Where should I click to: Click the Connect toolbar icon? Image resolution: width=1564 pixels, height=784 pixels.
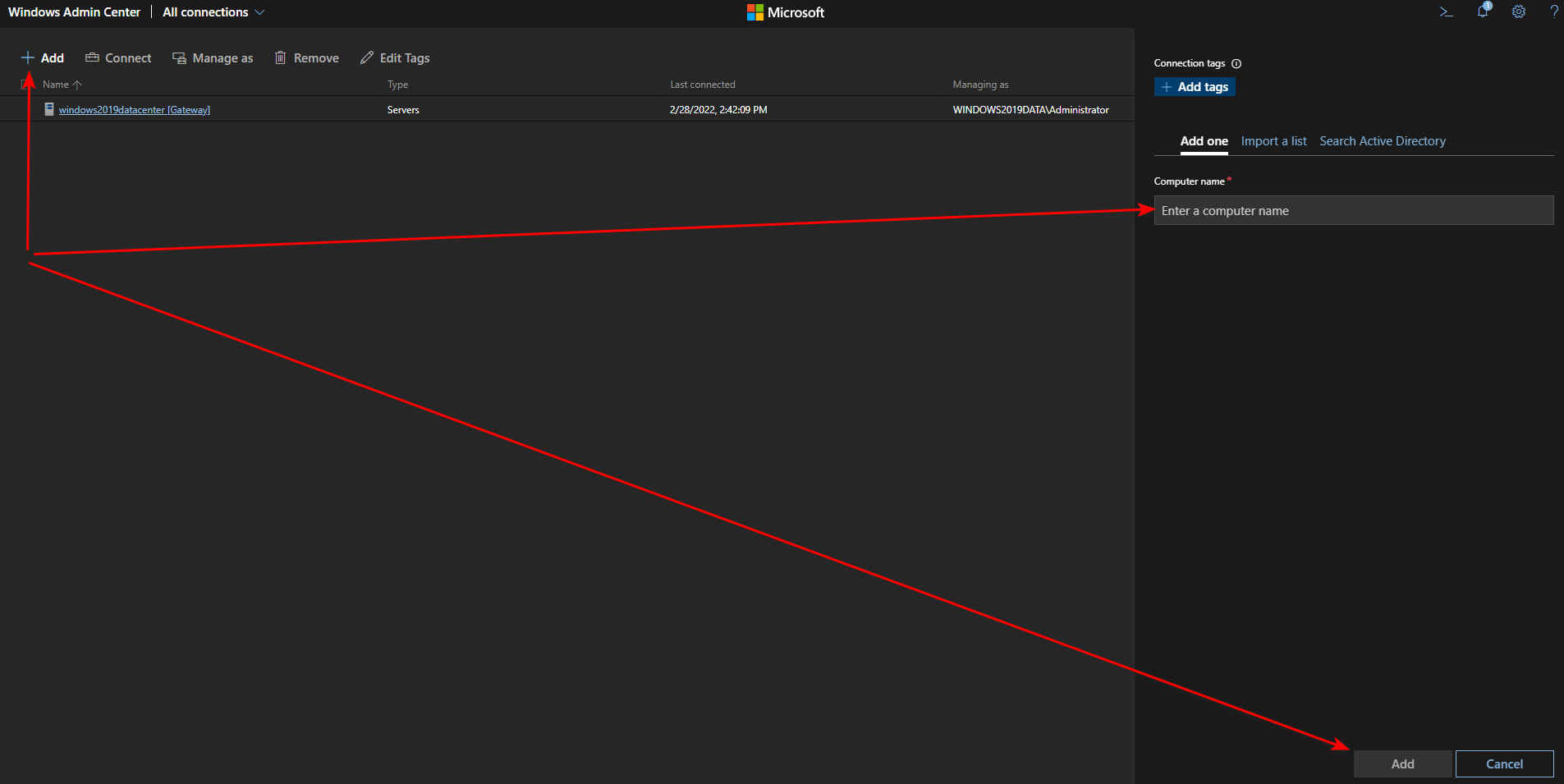[x=92, y=57]
